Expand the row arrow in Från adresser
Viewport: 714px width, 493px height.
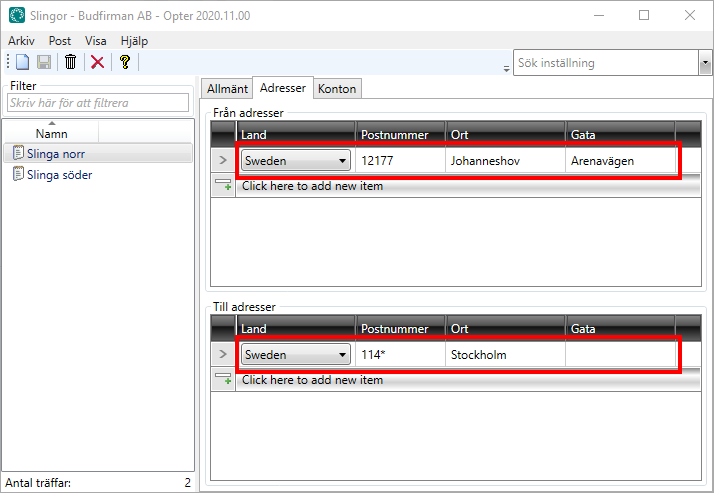pyautogui.click(x=223, y=160)
